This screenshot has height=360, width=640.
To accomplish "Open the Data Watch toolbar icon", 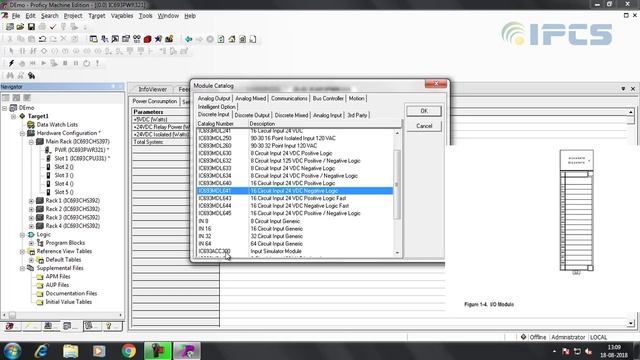I will pos(137,39).
